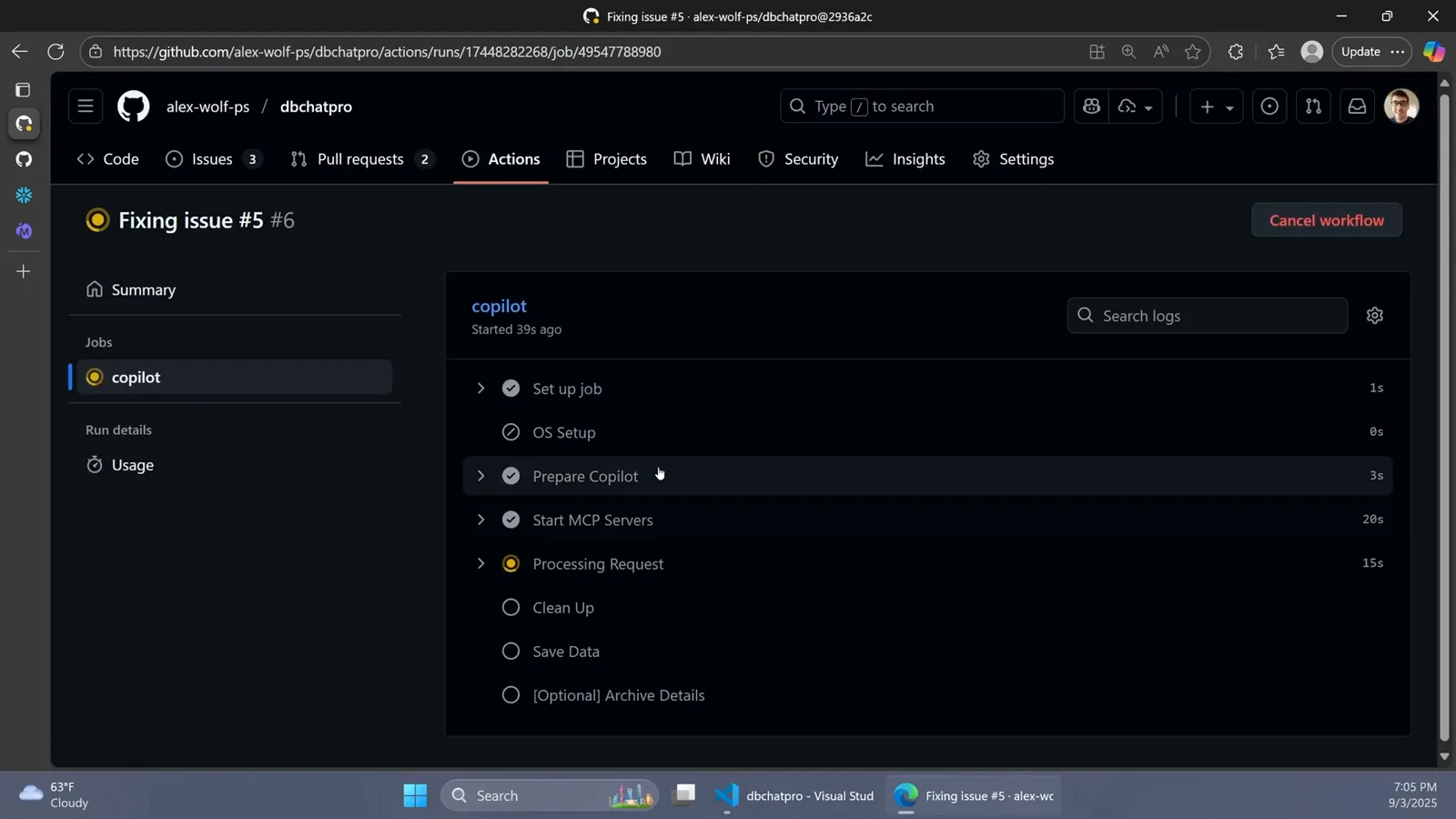Reload the page with the refresh icon
Viewport: 1456px width, 819px height.
[56, 52]
